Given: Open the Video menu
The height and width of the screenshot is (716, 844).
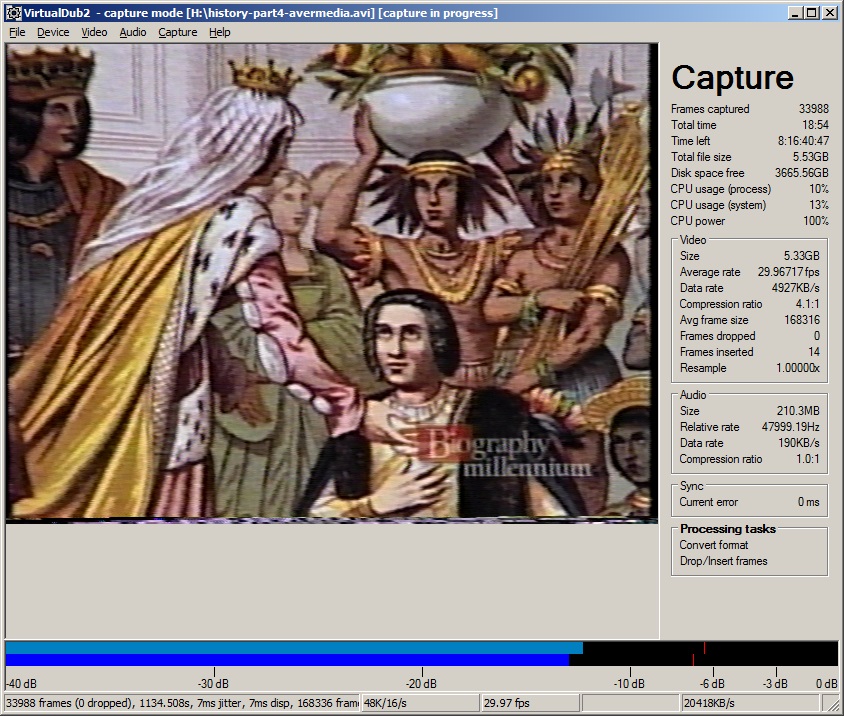Looking at the screenshot, I should (x=94, y=32).
